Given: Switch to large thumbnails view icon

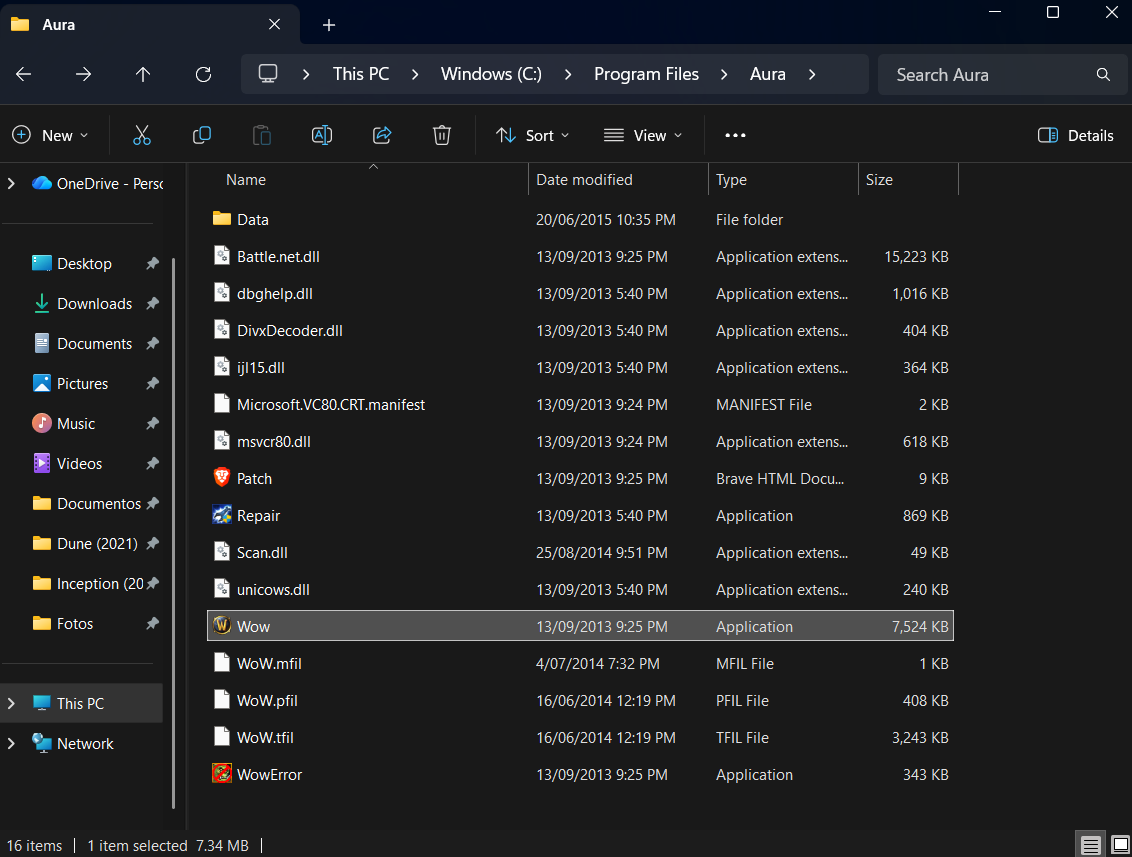Looking at the screenshot, I should point(1120,844).
